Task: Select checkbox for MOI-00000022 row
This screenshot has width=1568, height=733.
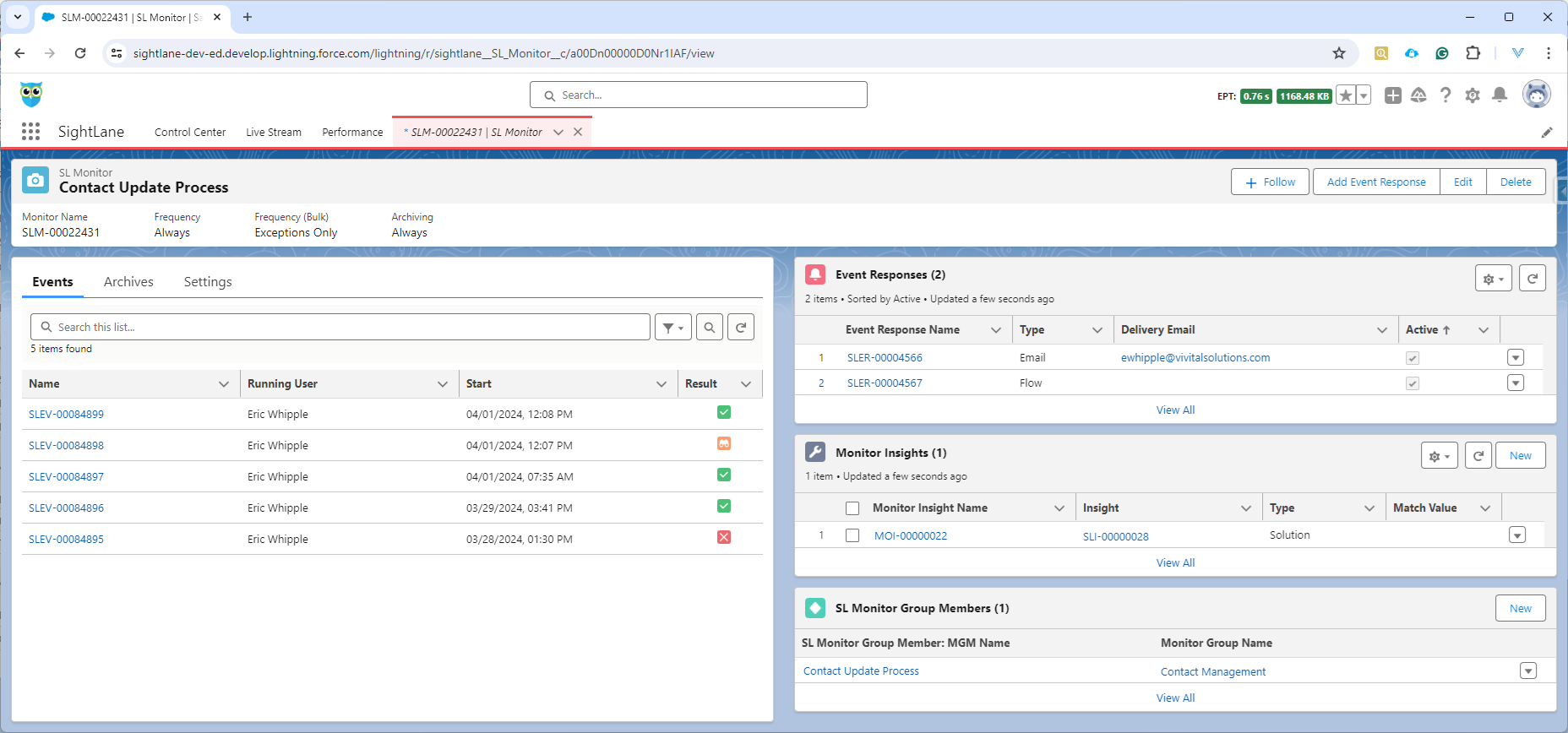Action: (852, 535)
